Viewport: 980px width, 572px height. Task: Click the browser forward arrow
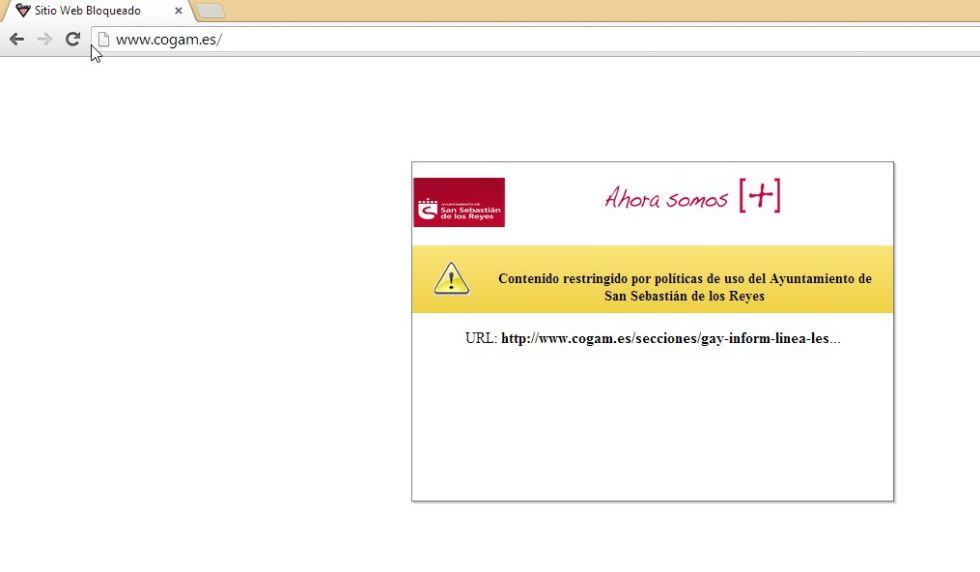44,39
